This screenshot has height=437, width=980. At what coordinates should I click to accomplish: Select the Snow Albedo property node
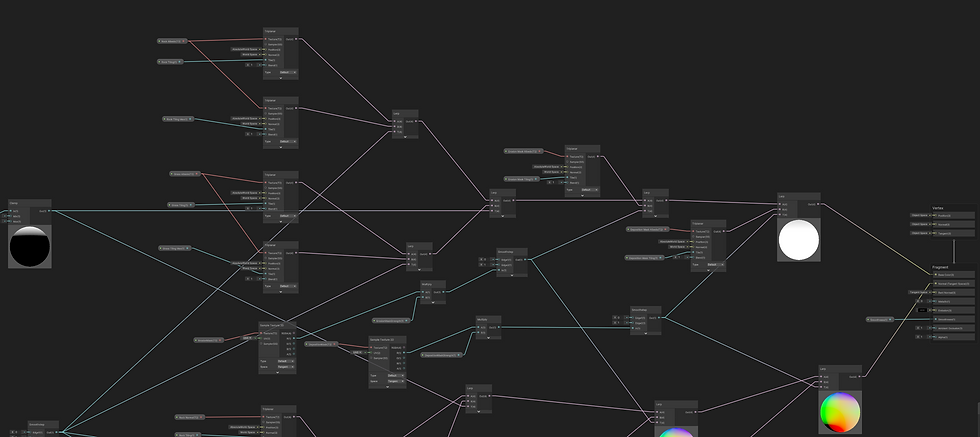click(185, 174)
